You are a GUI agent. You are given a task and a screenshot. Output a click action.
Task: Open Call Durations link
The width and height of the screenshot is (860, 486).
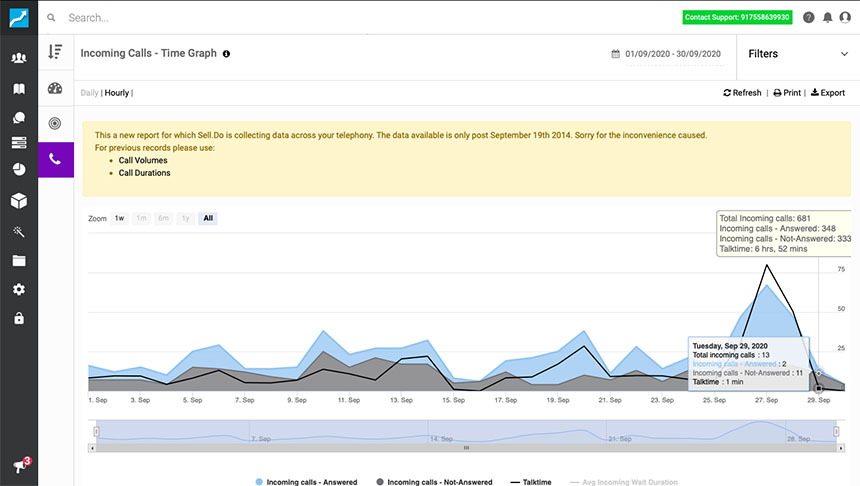click(x=145, y=173)
